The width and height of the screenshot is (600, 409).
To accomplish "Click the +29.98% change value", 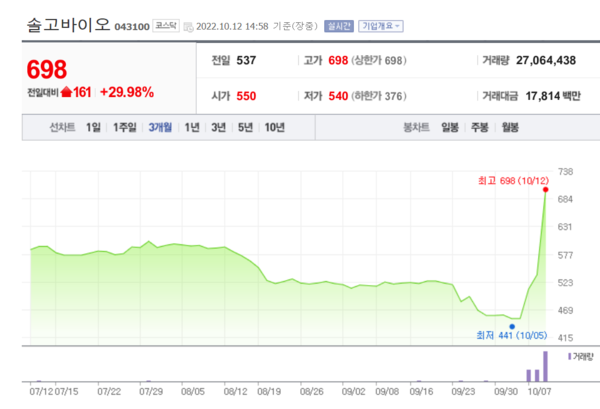I will click(127, 92).
